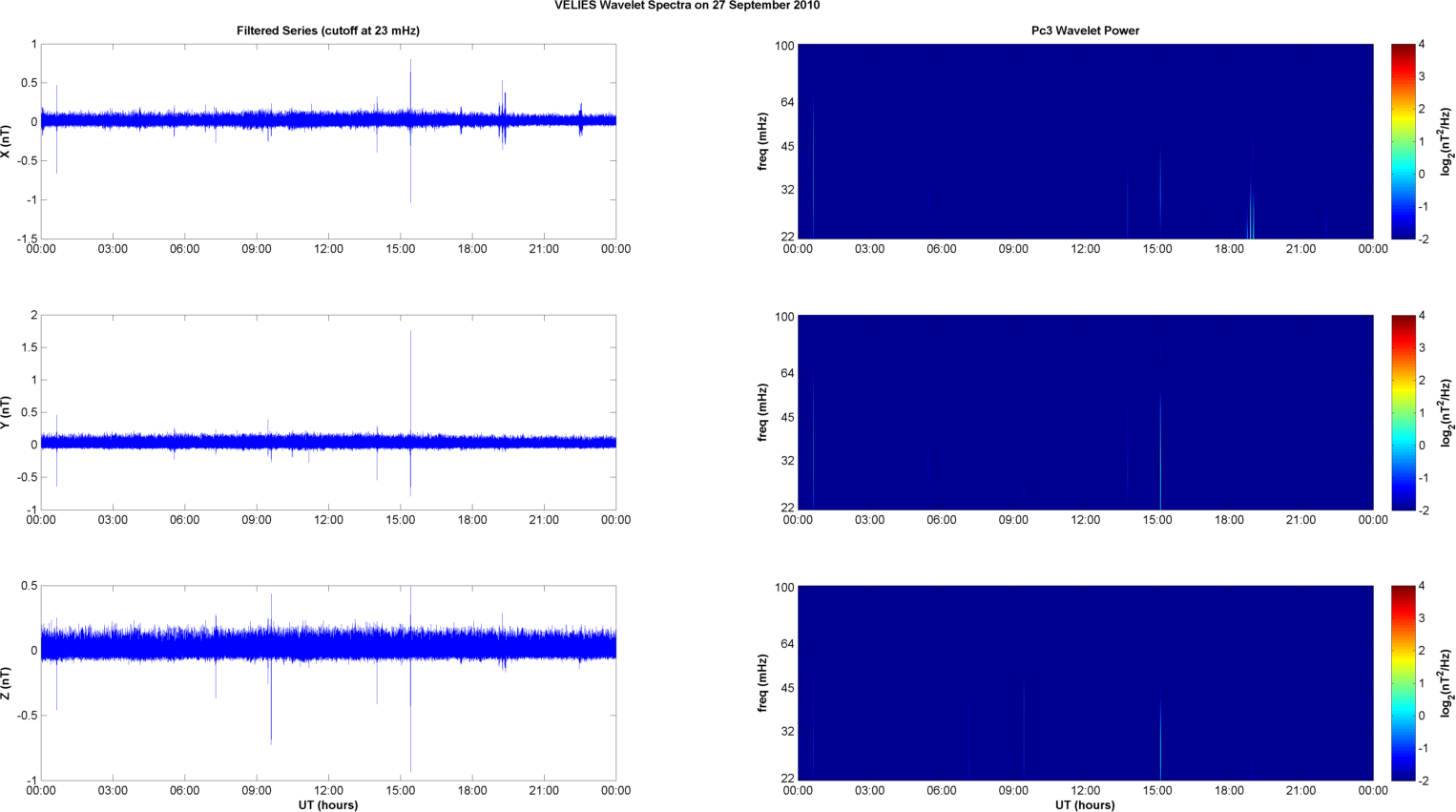Screen dimensions: 1456x812
Task: Click the '22' frequency tick of bottom spectrogram
Action: pos(788,779)
